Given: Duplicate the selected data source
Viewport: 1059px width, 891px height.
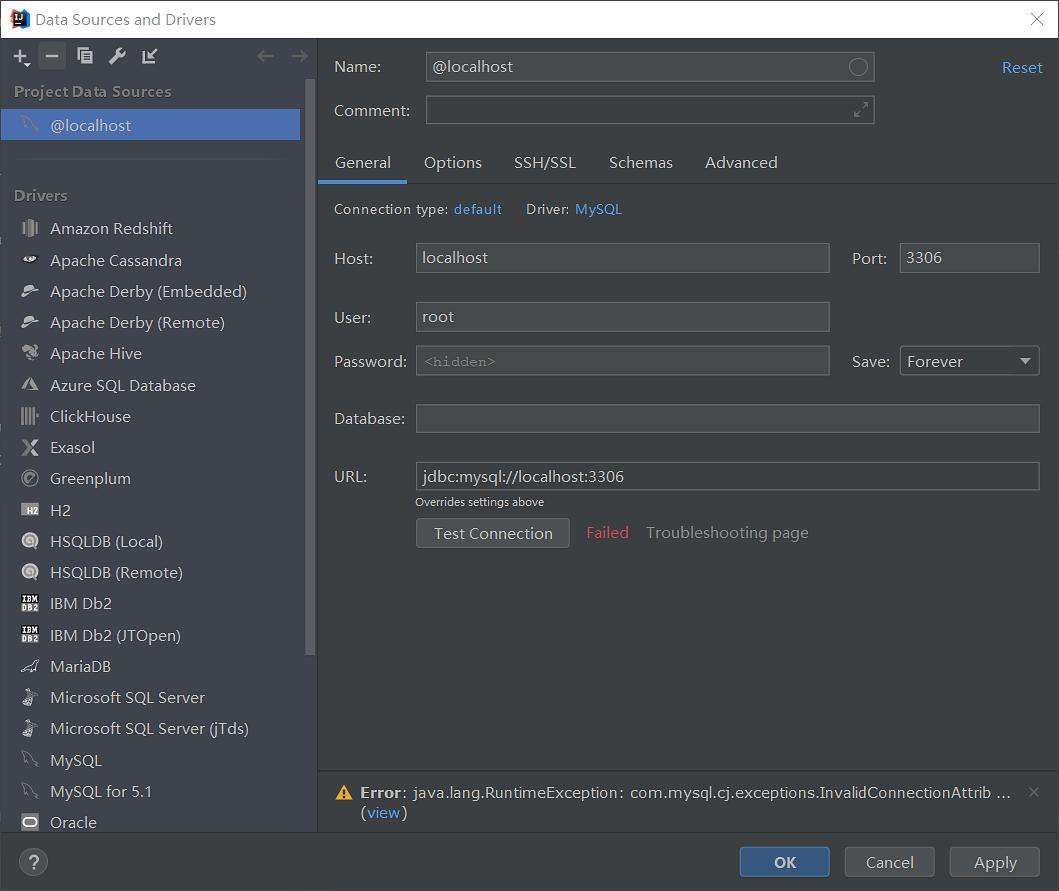Looking at the screenshot, I should (85, 56).
